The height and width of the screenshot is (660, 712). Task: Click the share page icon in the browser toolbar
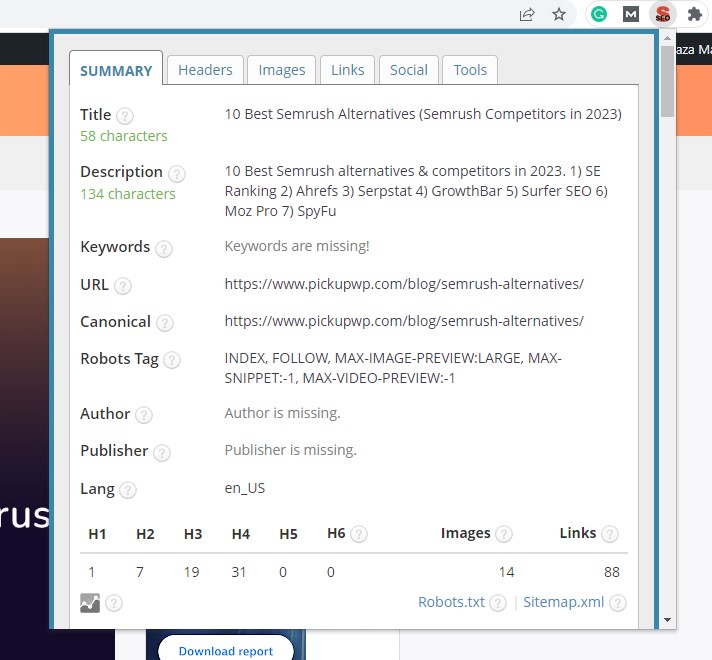click(x=527, y=15)
